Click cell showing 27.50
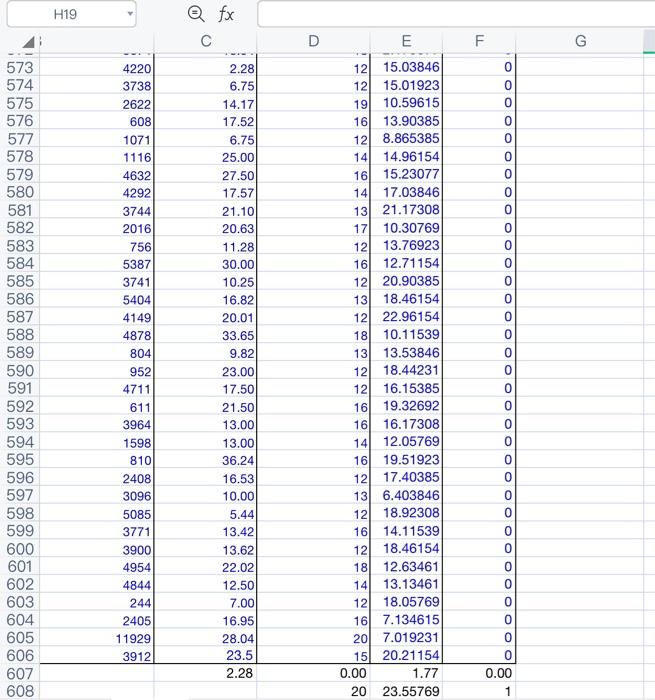 (x=205, y=175)
